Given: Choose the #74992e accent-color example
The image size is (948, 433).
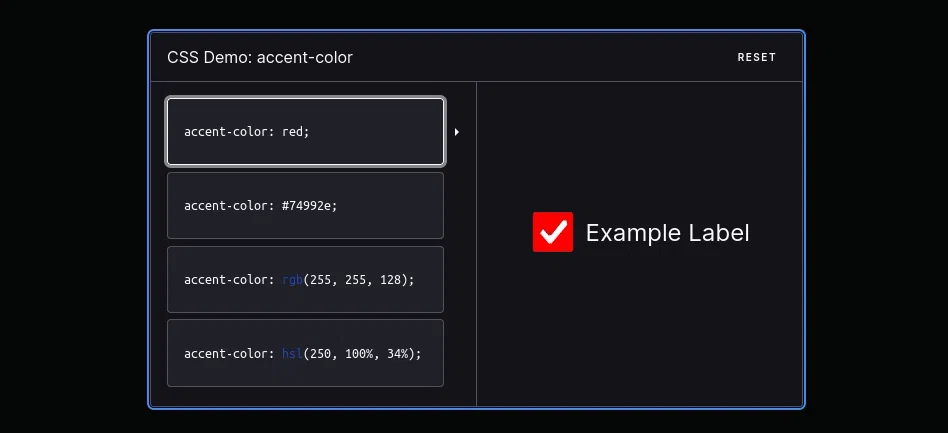Looking at the screenshot, I should (x=305, y=206).
